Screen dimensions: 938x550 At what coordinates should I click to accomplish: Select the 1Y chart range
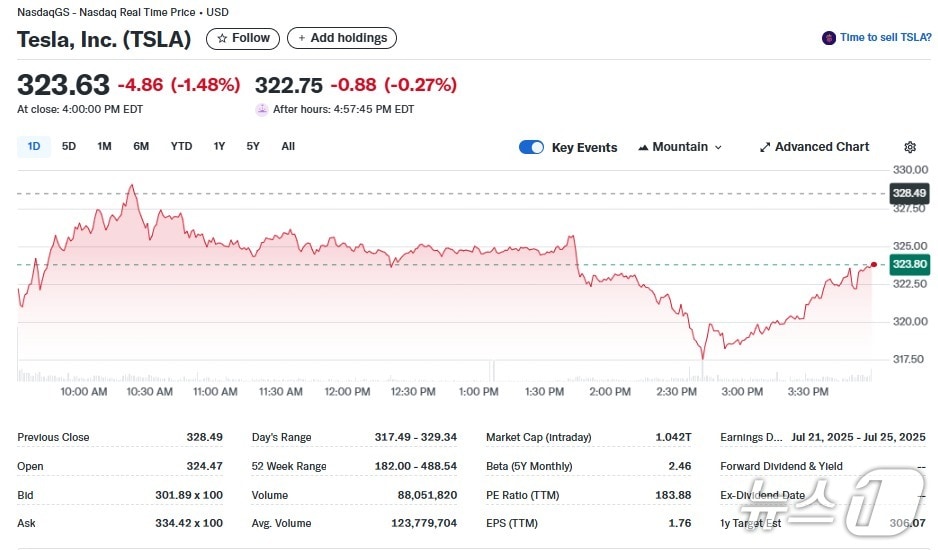(x=219, y=146)
